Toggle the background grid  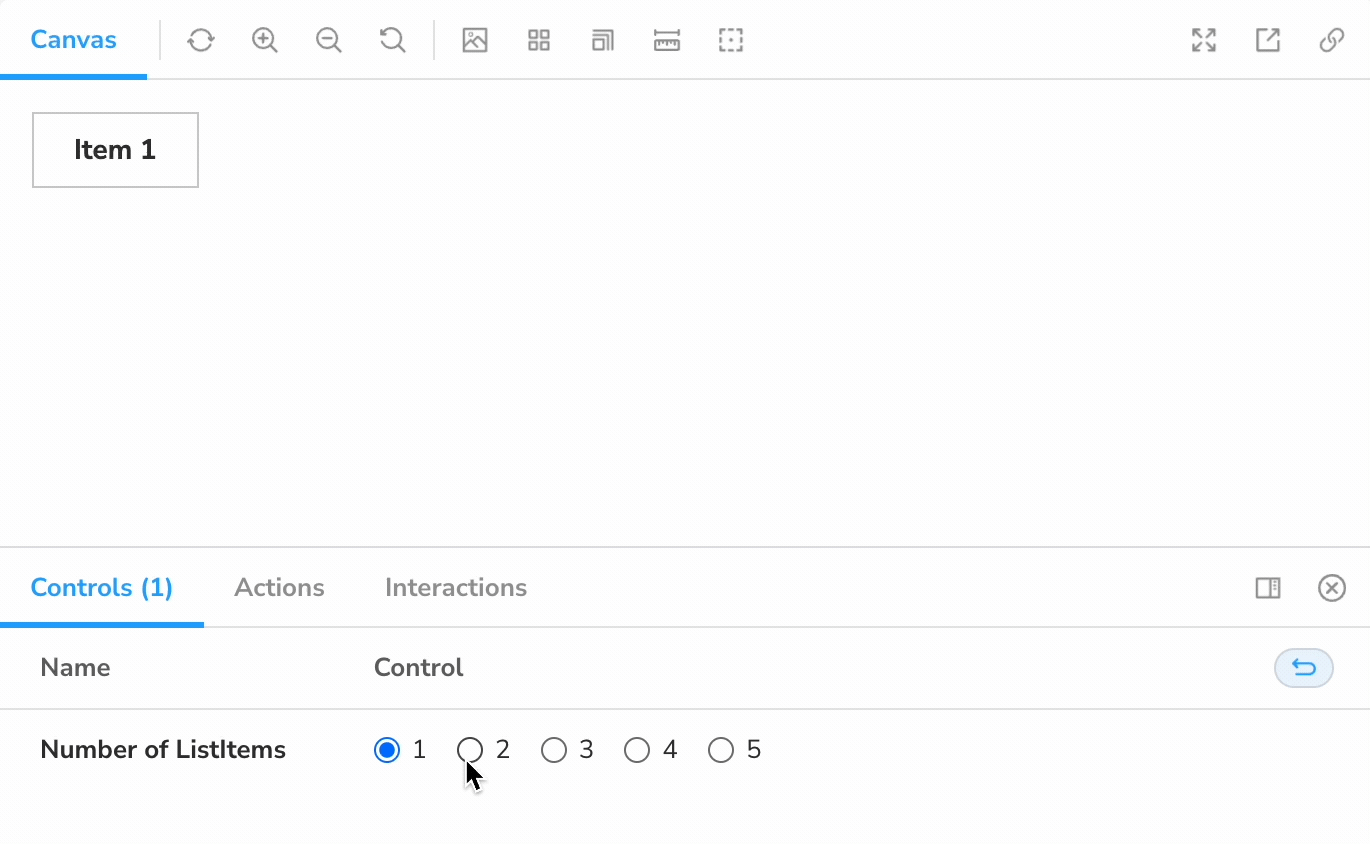click(x=539, y=40)
